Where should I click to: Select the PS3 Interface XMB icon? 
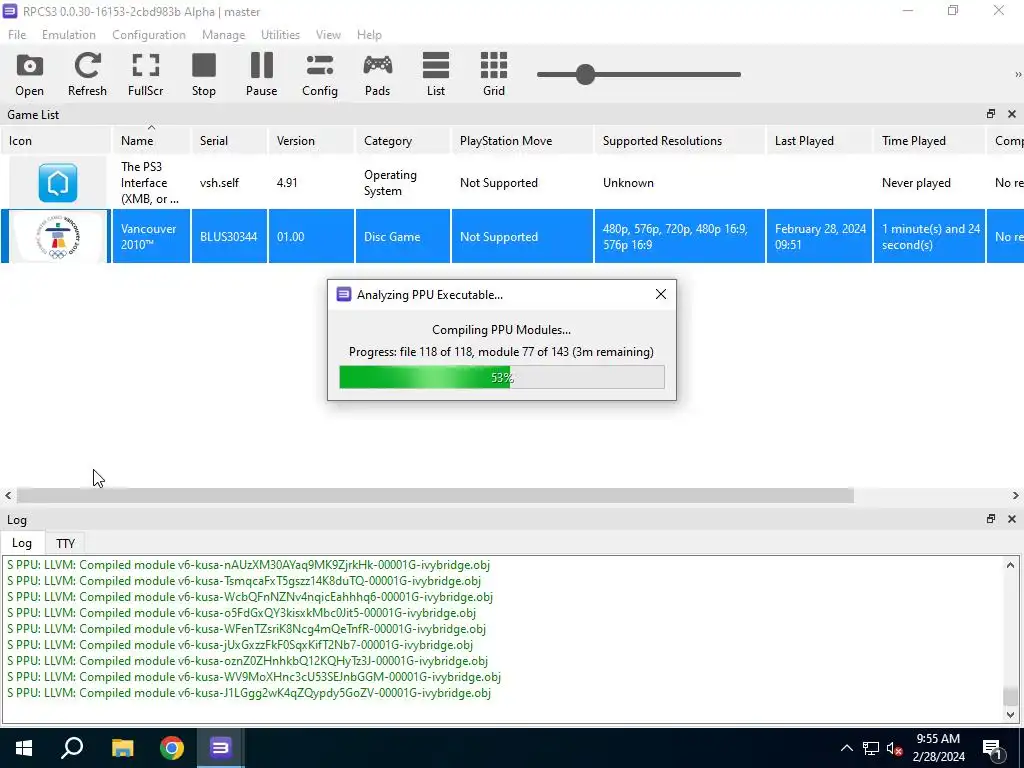(x=57, y=183)
